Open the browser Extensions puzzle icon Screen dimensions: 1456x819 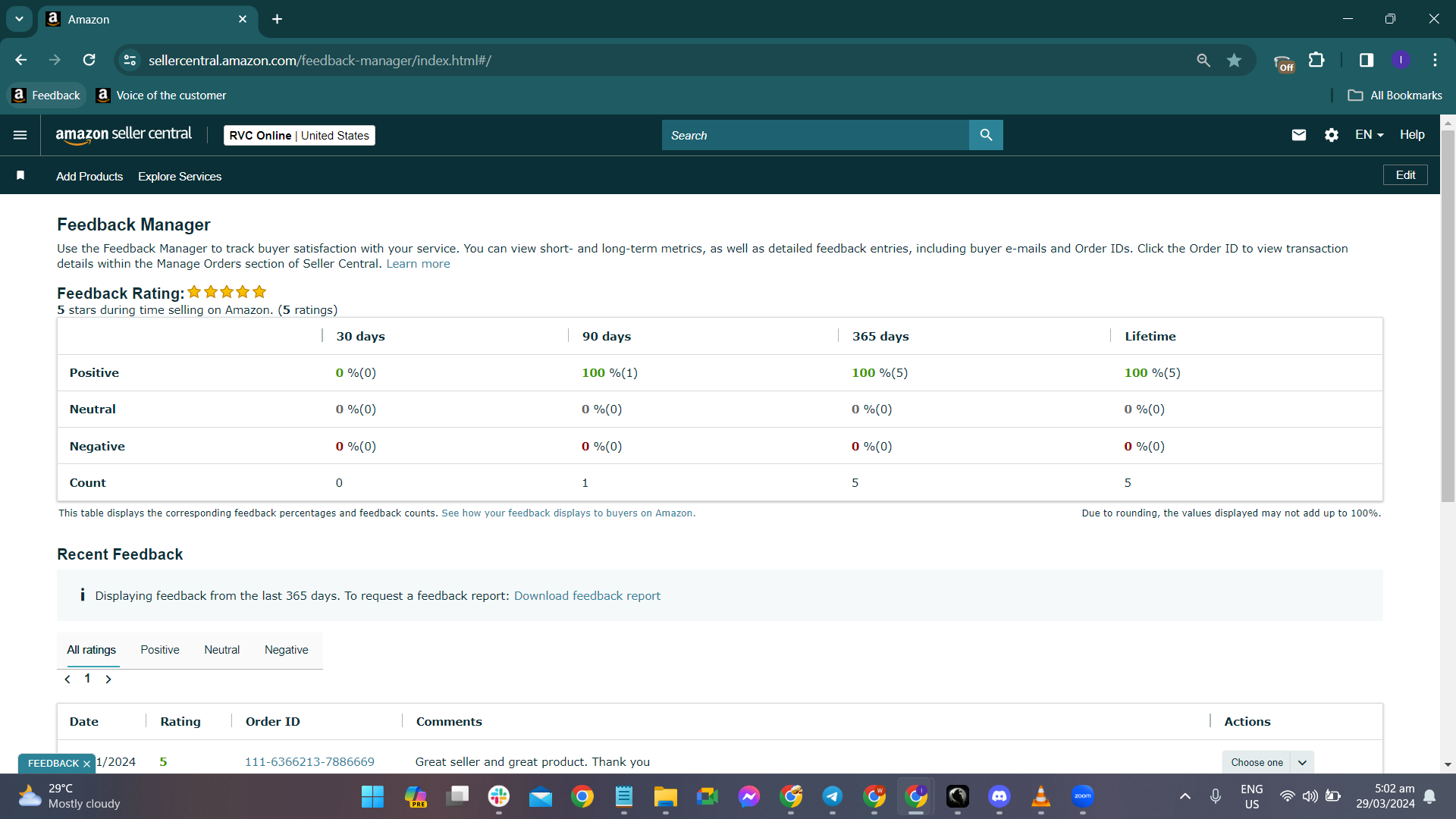[1317, 60]
